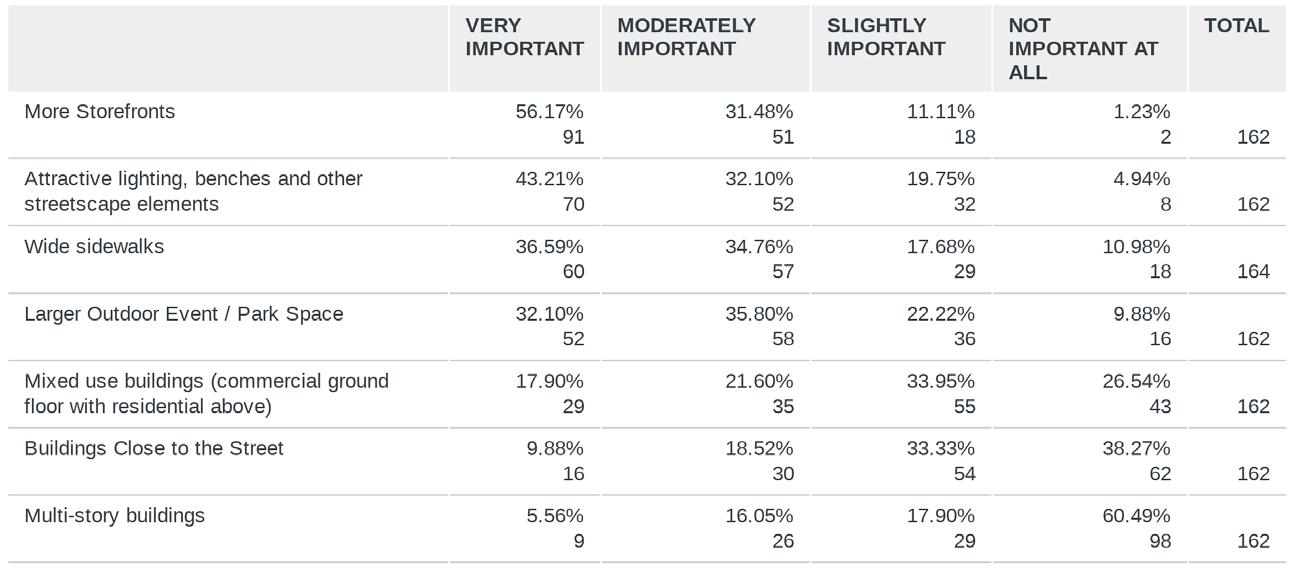Viewport: 1313px width, 581px height.
Task: Select the Mixed use buildings row label
Action: tap(206, 394)
